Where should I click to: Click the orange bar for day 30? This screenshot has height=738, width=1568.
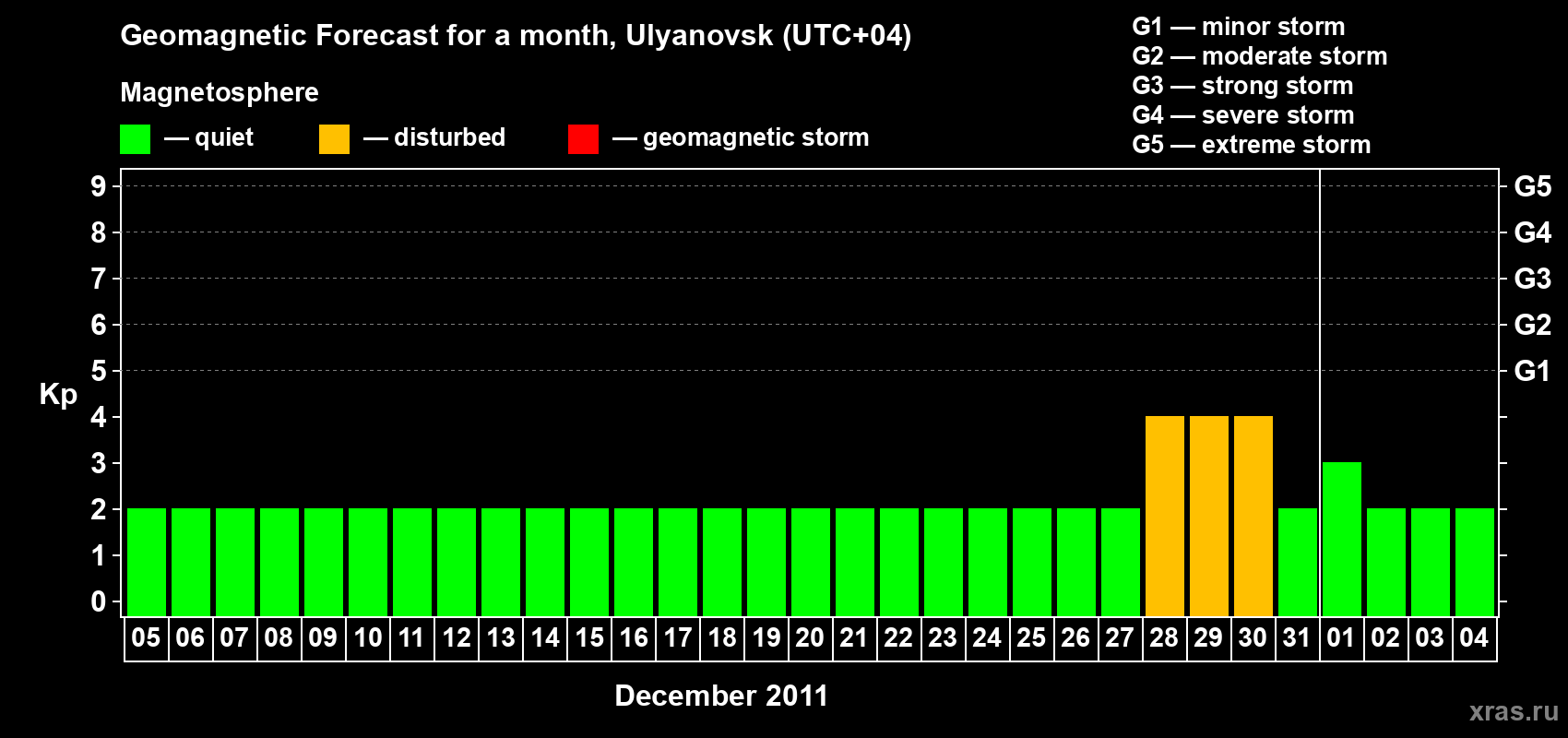coord(1253,516)
